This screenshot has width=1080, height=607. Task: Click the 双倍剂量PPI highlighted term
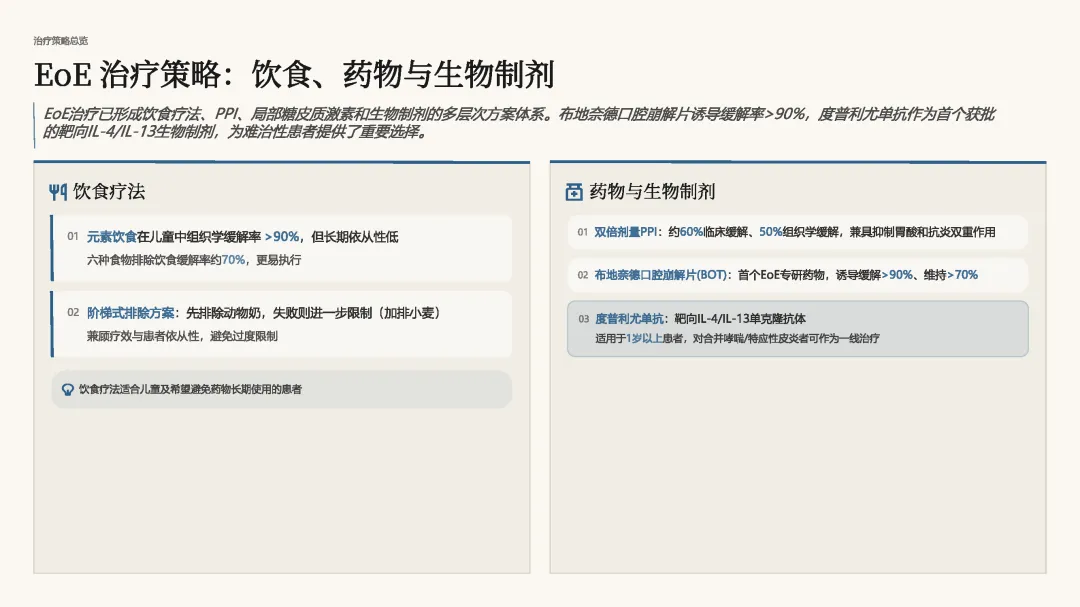[x=625, y=232]
